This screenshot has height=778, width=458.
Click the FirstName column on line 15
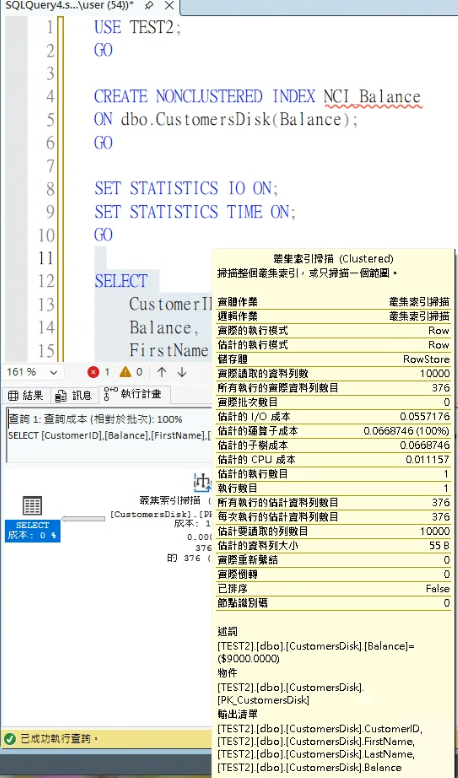(x=169, y=351)
